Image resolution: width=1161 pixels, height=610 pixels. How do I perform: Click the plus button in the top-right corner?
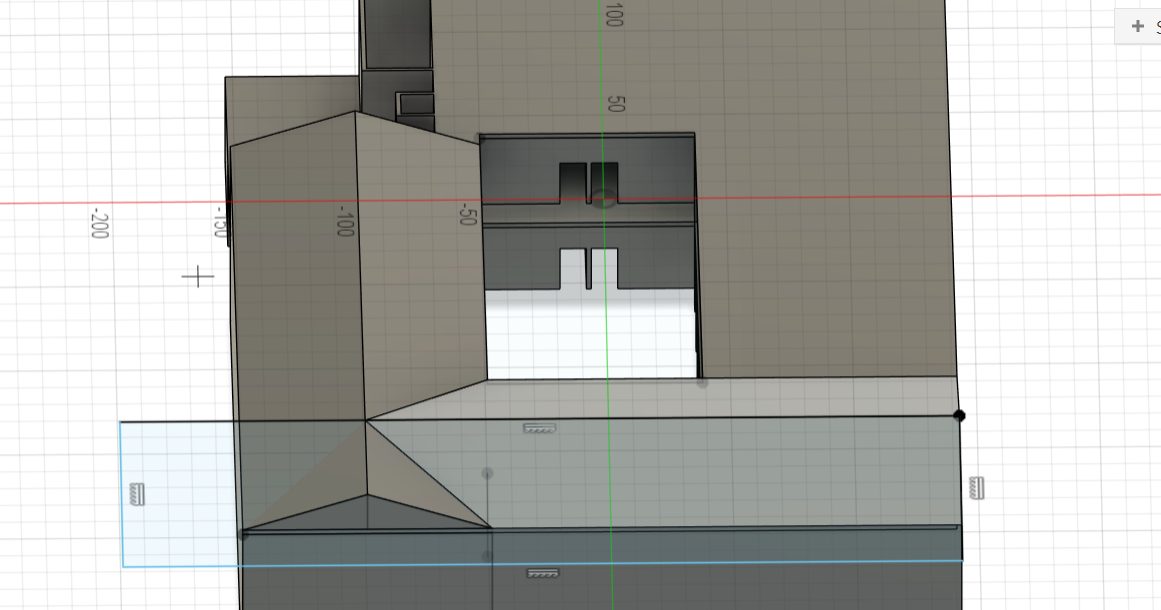(x=1137, y=27)
